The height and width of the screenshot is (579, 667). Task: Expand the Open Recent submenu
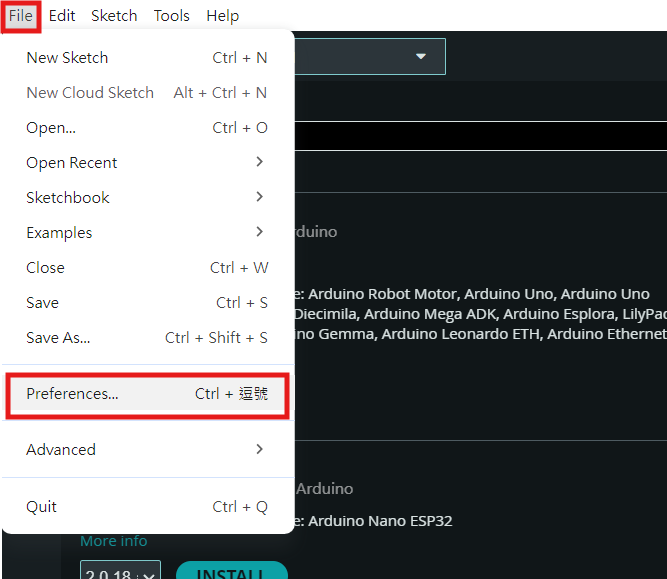coord(147,163)
